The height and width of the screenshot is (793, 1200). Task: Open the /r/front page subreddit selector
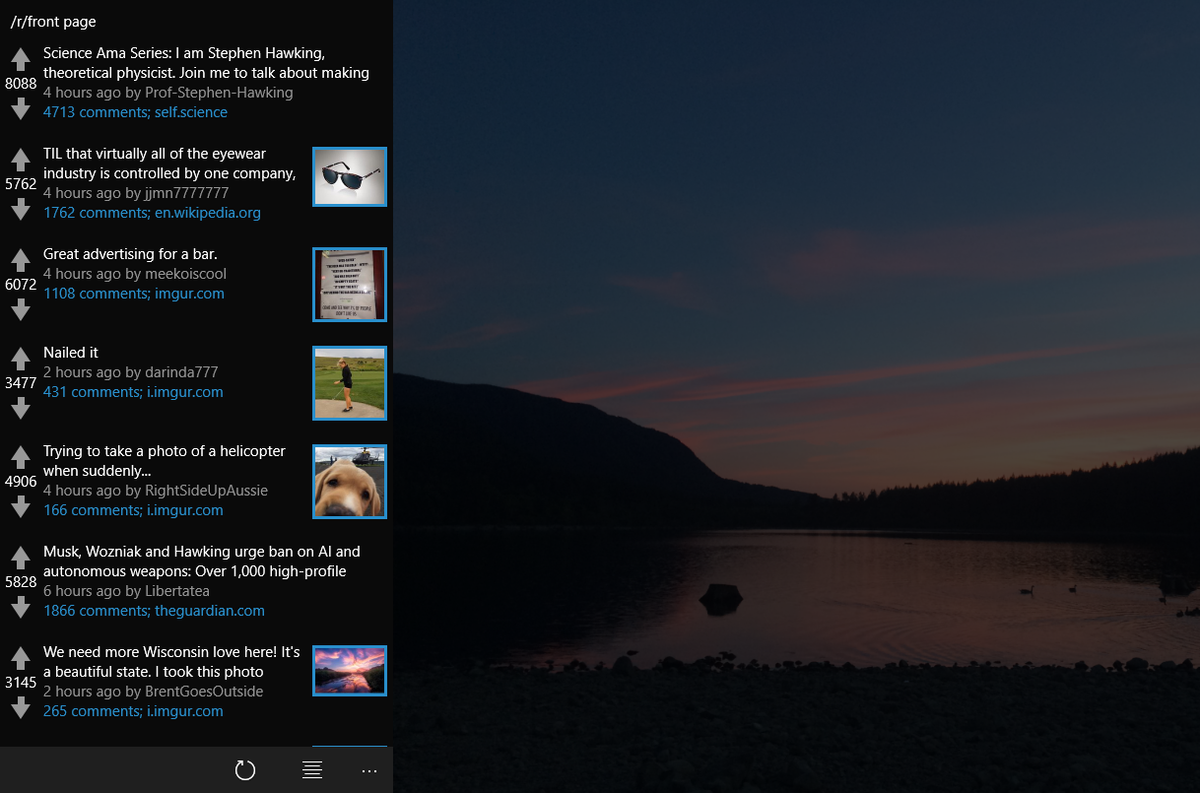coord(52,21)
